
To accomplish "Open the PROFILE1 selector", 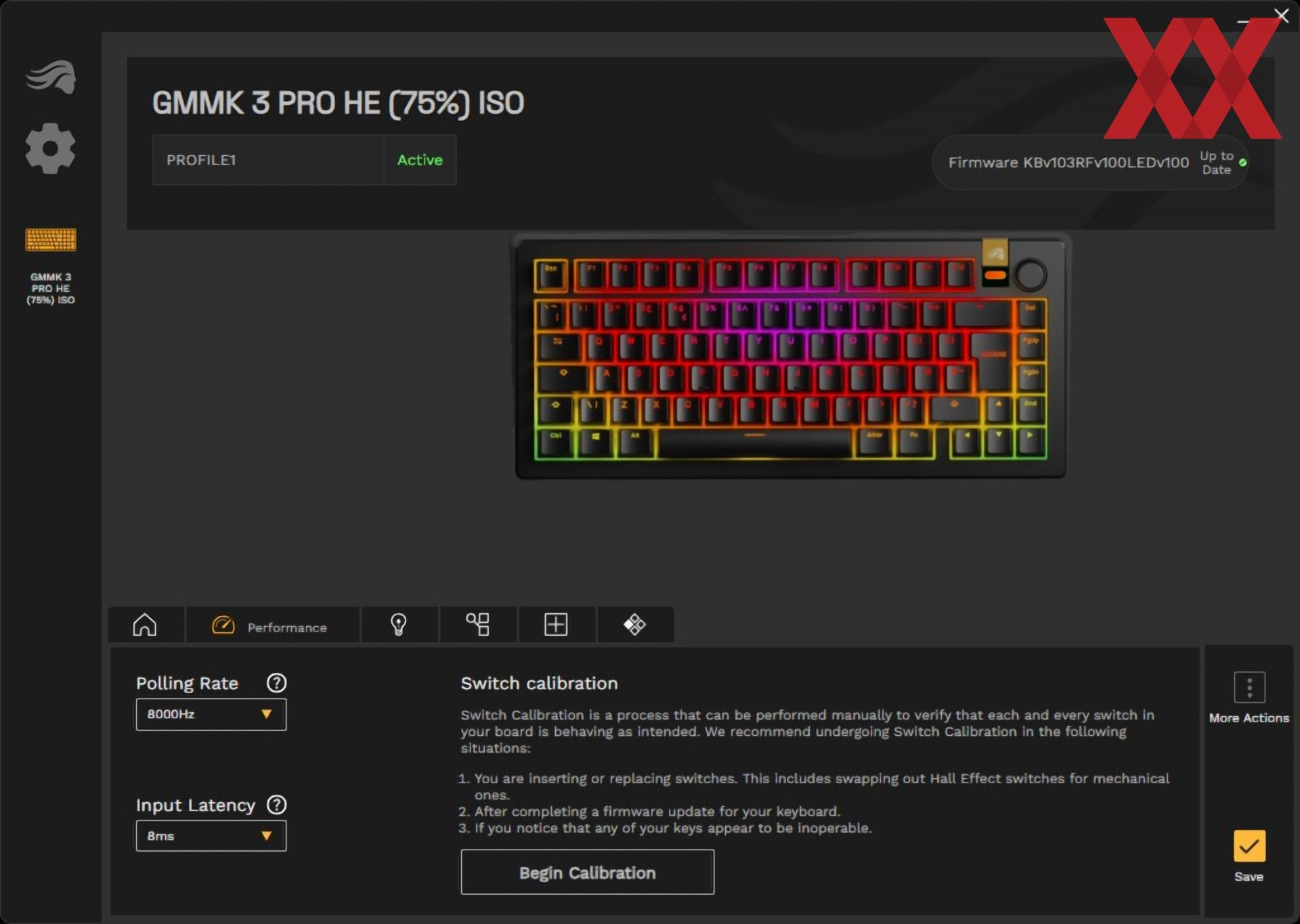I will (268, 160).
